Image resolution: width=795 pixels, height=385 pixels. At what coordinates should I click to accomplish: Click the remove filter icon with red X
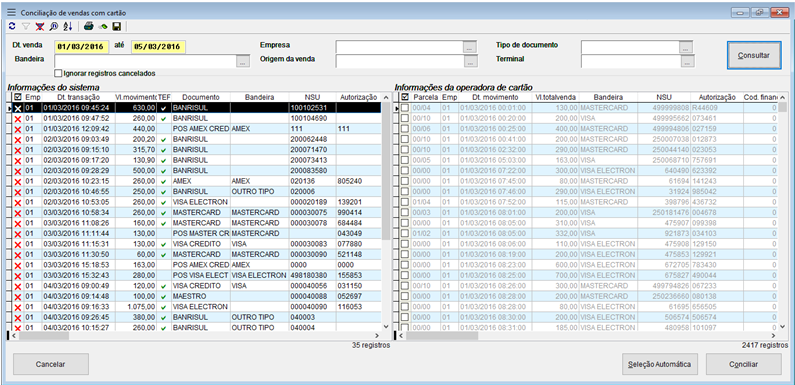(x=40, y=26)
